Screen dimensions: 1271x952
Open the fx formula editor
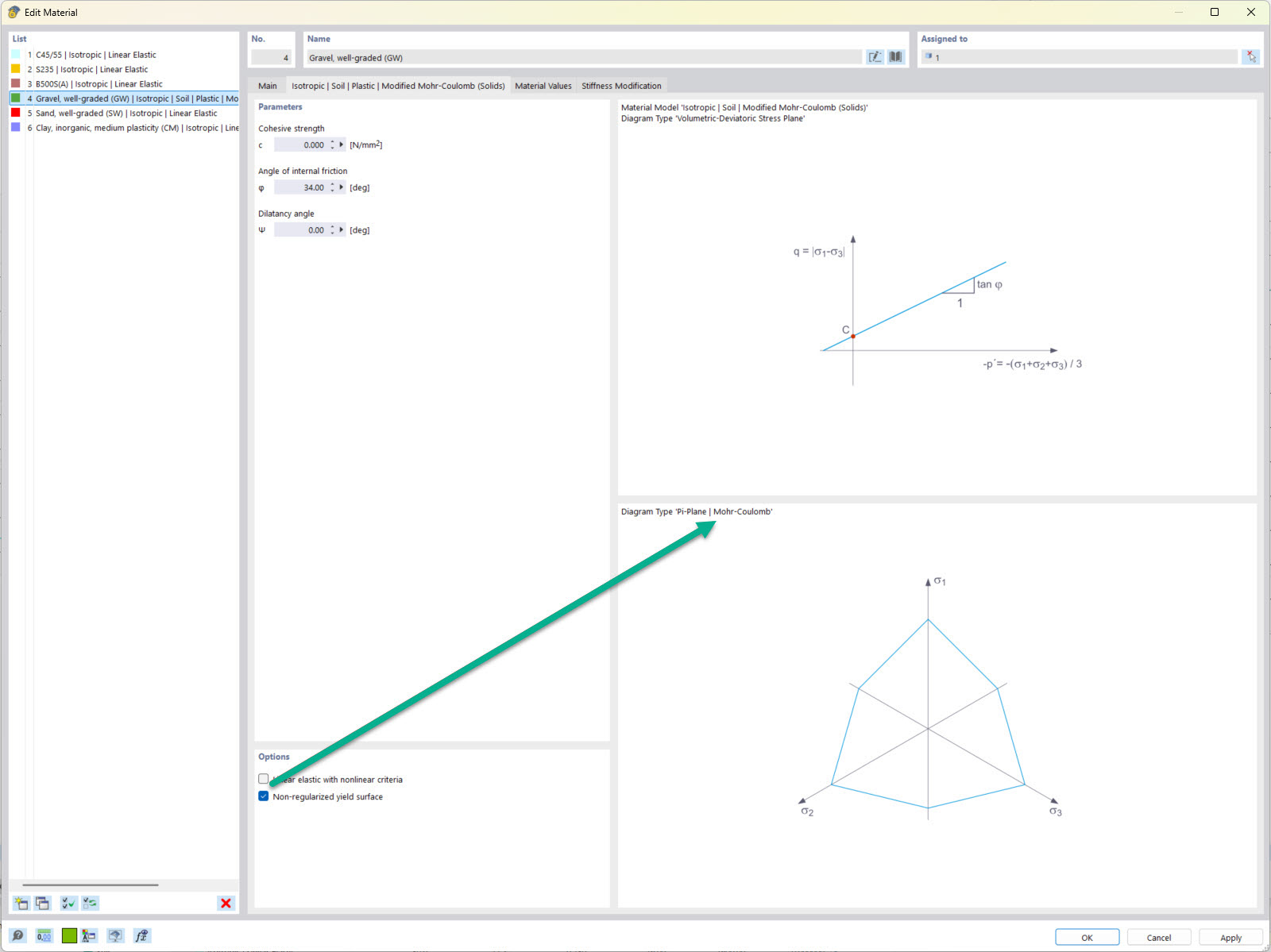coord(141,935)
